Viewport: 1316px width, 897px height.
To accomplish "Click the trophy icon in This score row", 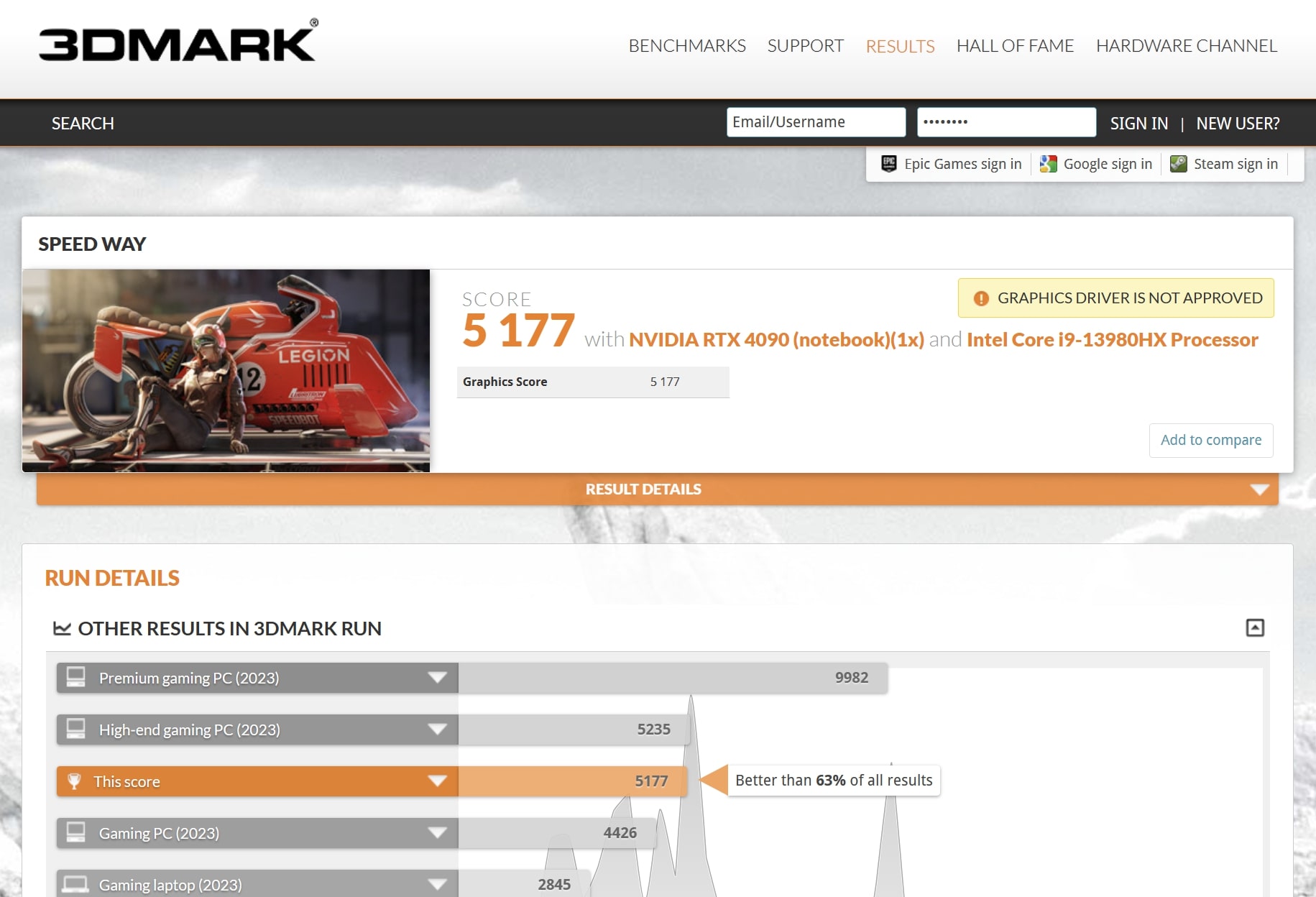I will 74,781.
